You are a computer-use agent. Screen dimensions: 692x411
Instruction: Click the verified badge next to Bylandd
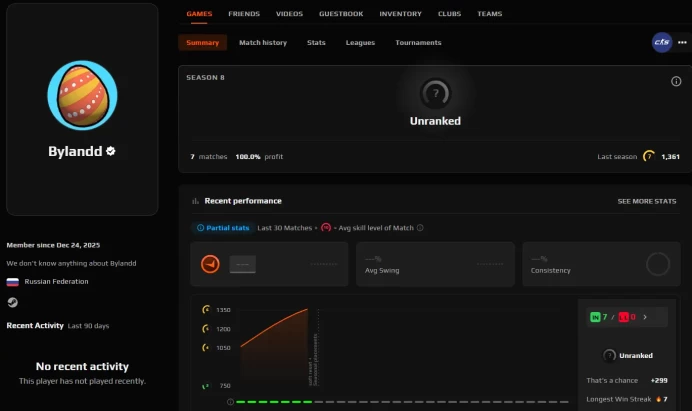click(x=110, y=151)
